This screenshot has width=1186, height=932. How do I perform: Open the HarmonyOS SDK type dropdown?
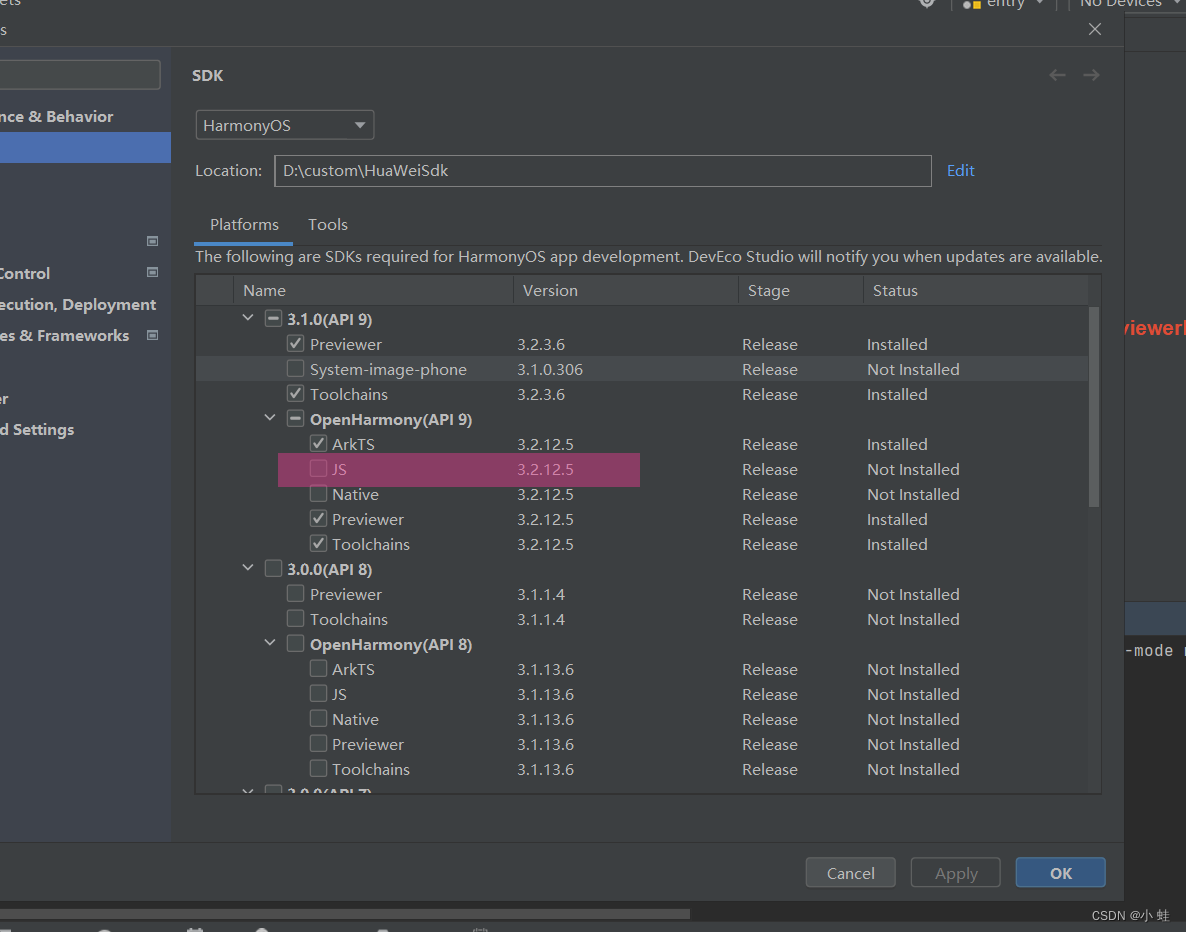[284, 125]
